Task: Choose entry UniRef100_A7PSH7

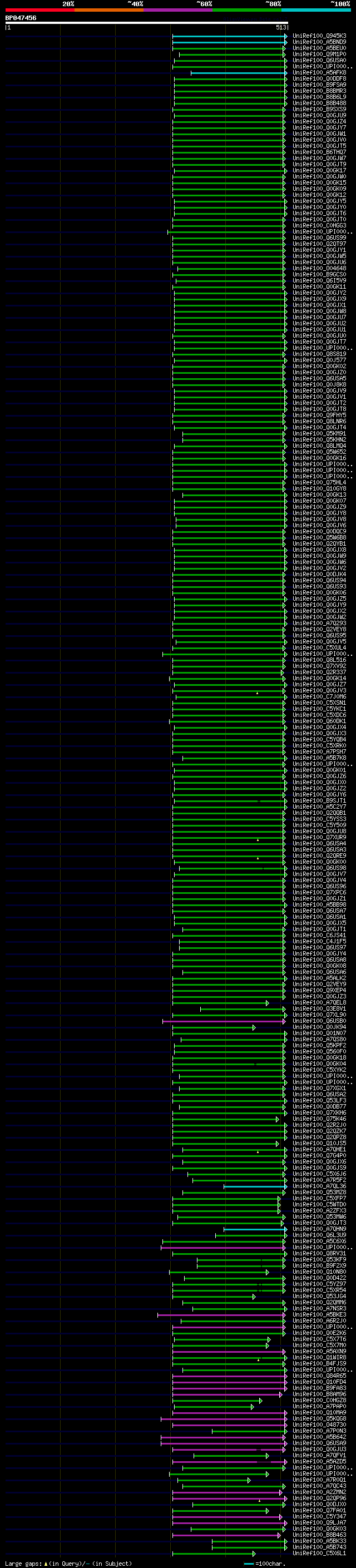Action: click(x=319, y=752)
